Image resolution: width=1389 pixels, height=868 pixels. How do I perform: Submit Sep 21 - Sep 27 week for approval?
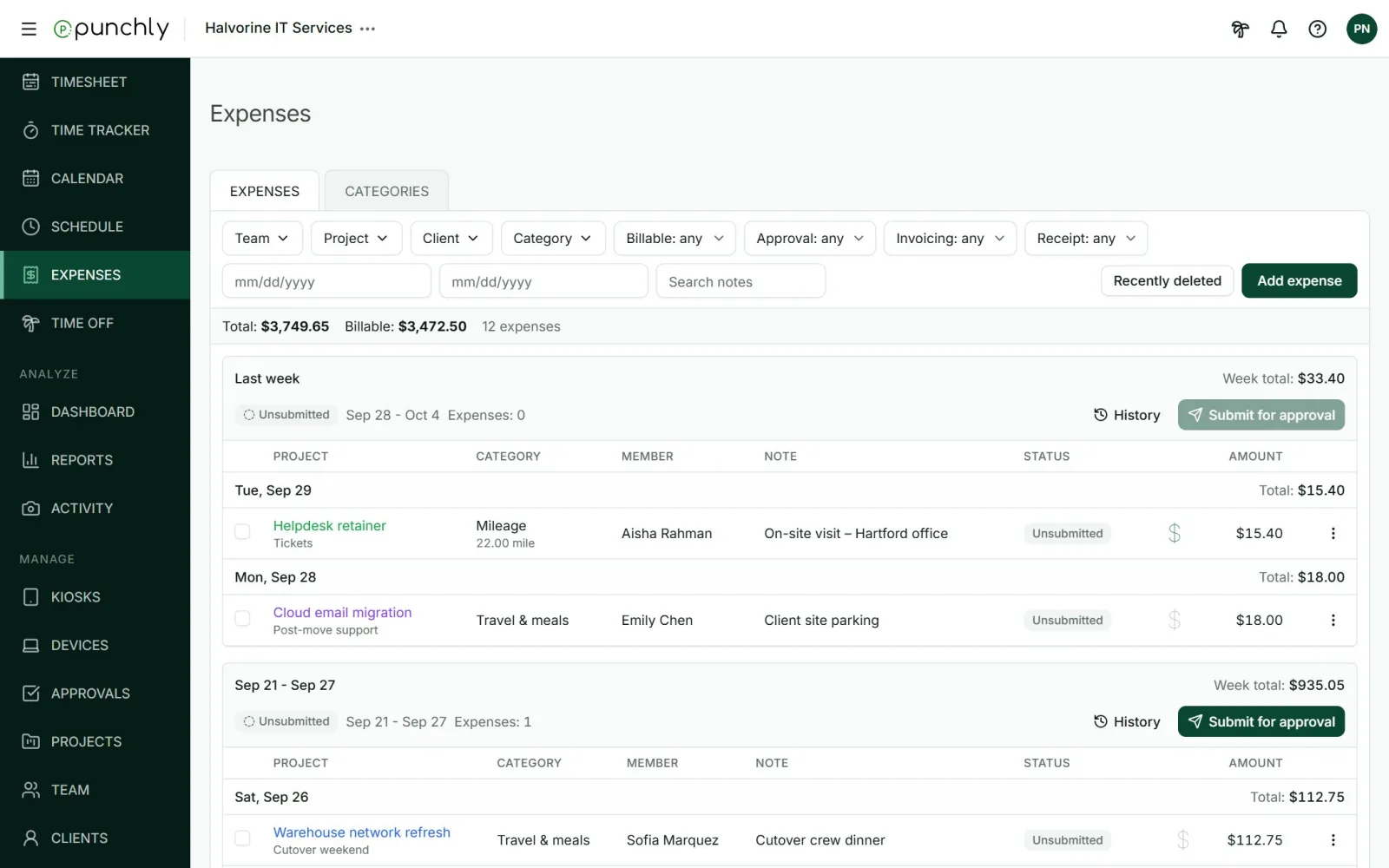1261,721
